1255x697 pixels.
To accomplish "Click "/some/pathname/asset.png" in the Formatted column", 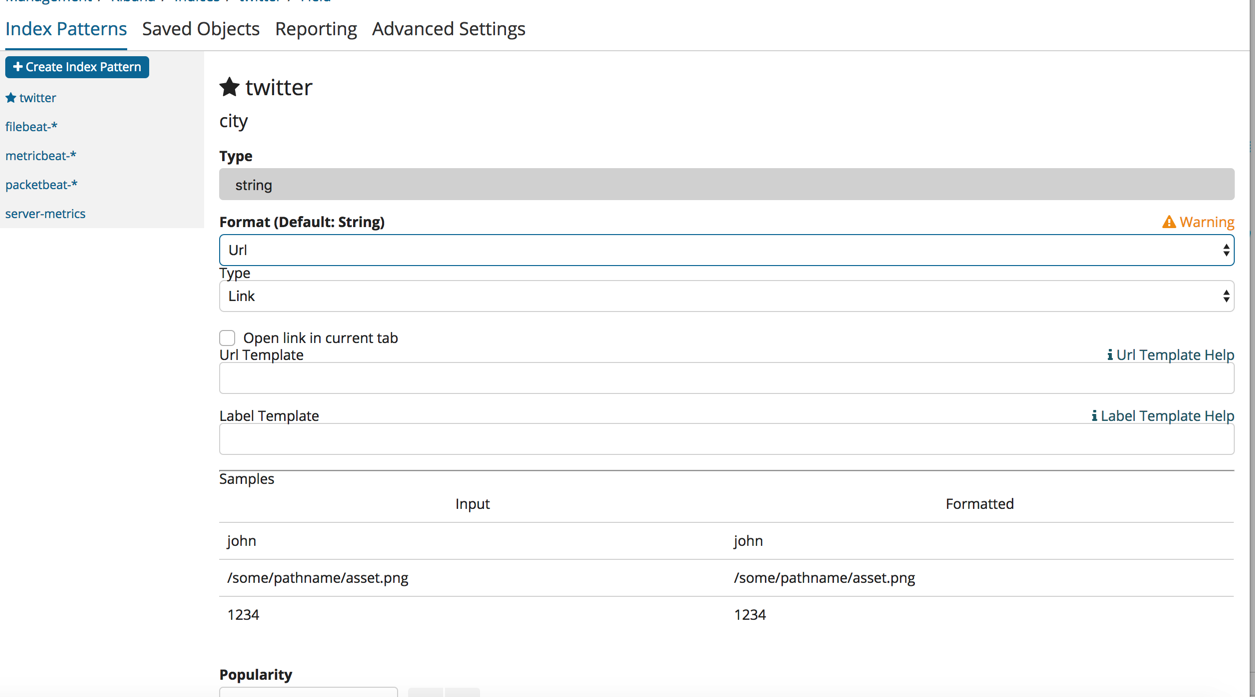I will coord(824,578).
